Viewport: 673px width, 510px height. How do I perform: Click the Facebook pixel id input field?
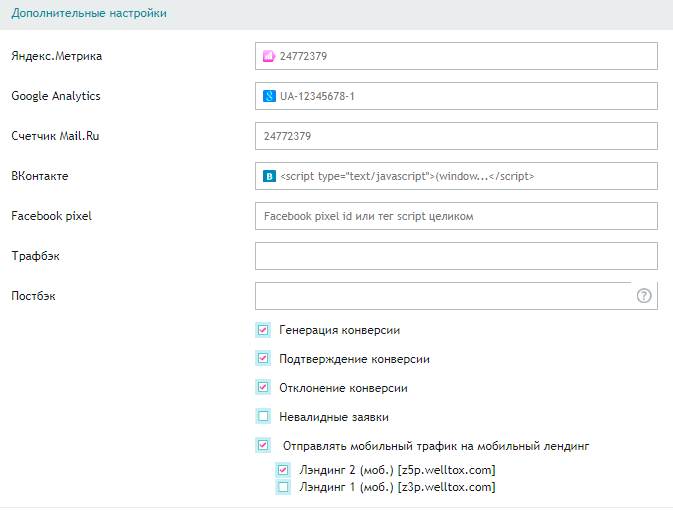pos(456,216)
